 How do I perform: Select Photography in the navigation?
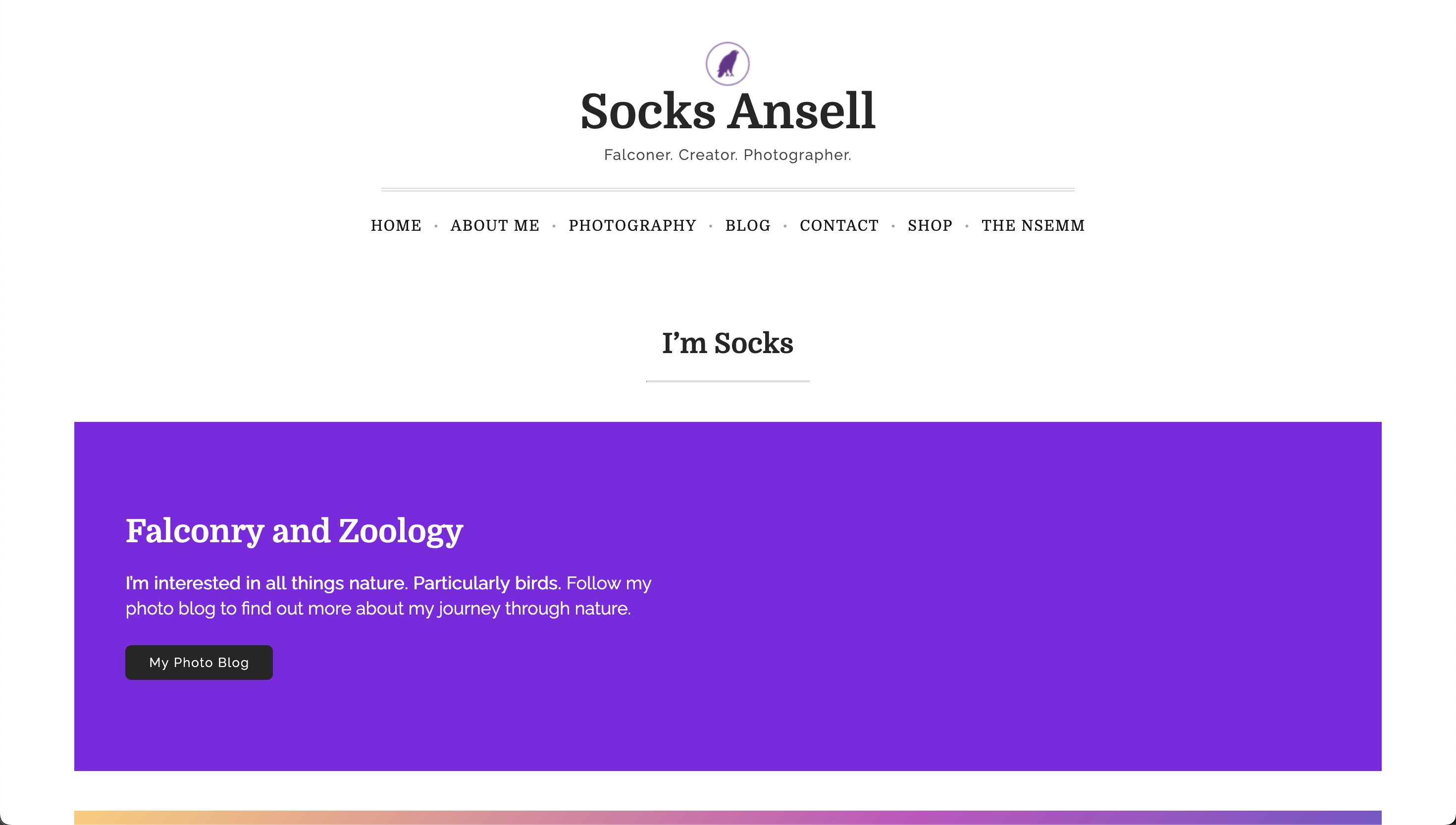[632, 225]
